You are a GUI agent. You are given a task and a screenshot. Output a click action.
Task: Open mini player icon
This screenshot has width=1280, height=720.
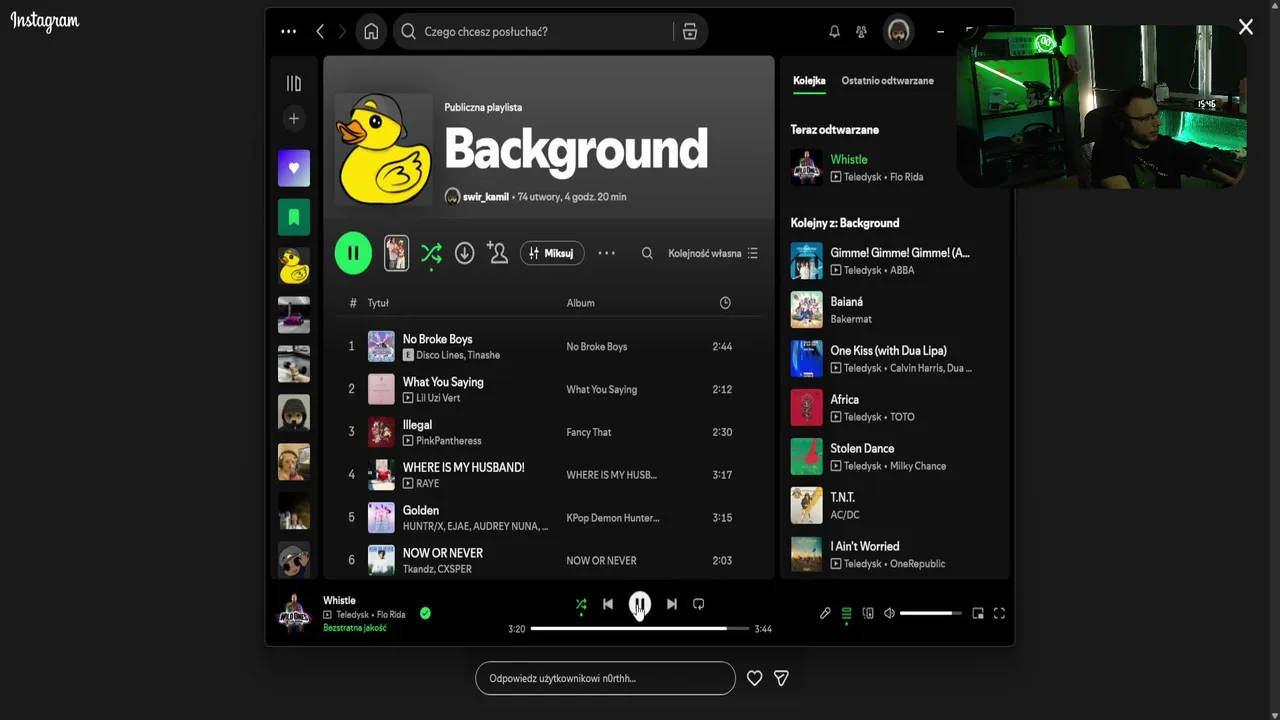pyautogui.click(x=978, y=613)
